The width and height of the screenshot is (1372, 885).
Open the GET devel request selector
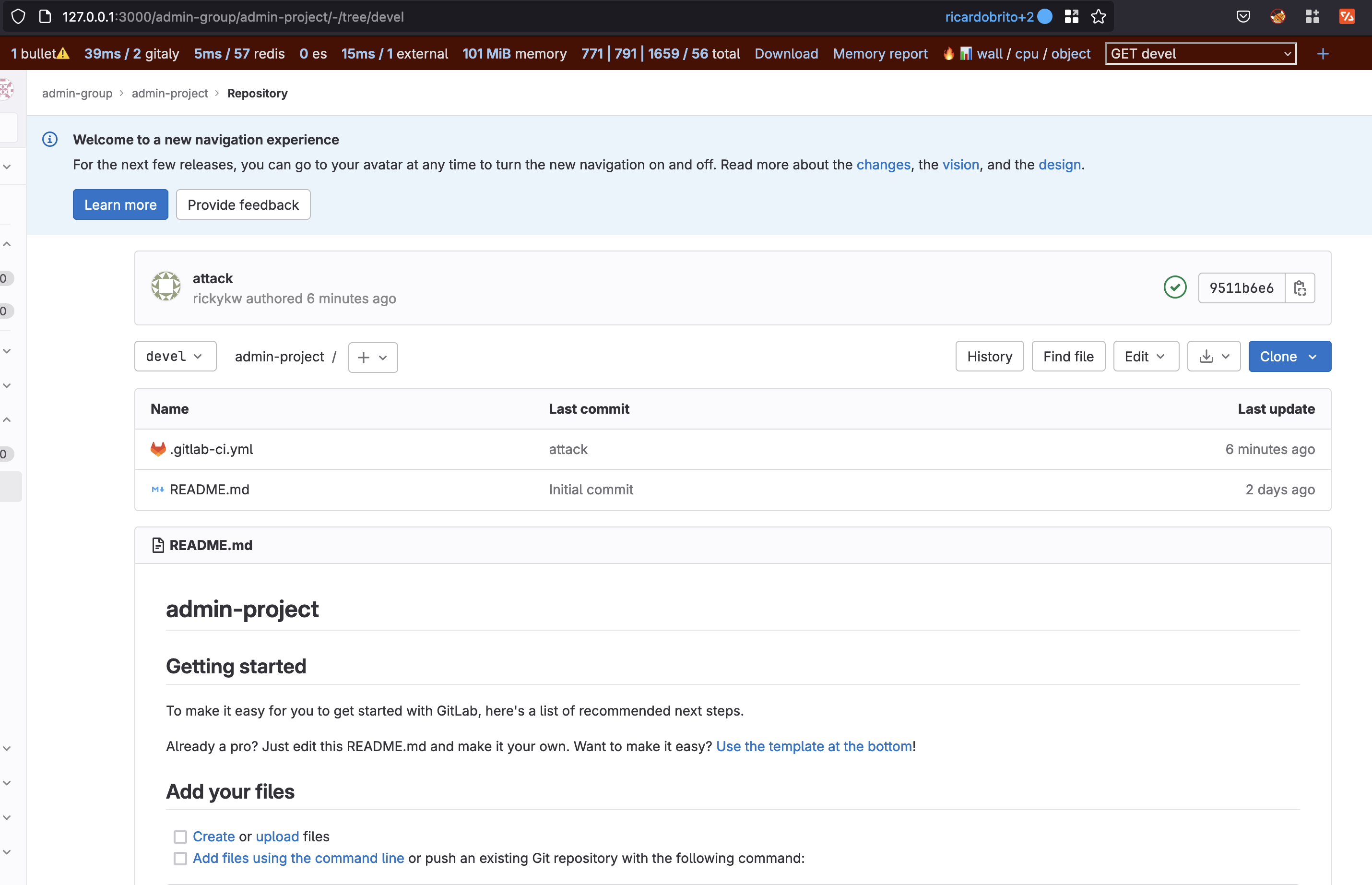1200,54
